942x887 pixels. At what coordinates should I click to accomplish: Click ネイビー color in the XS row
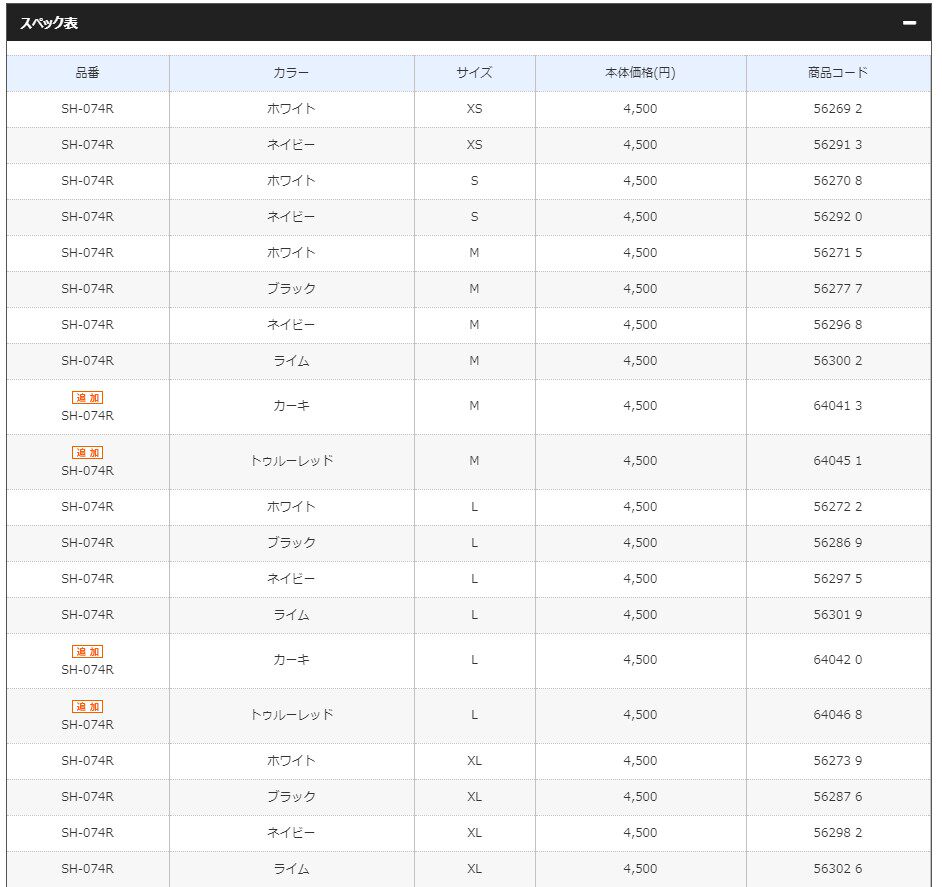point(291,145)
